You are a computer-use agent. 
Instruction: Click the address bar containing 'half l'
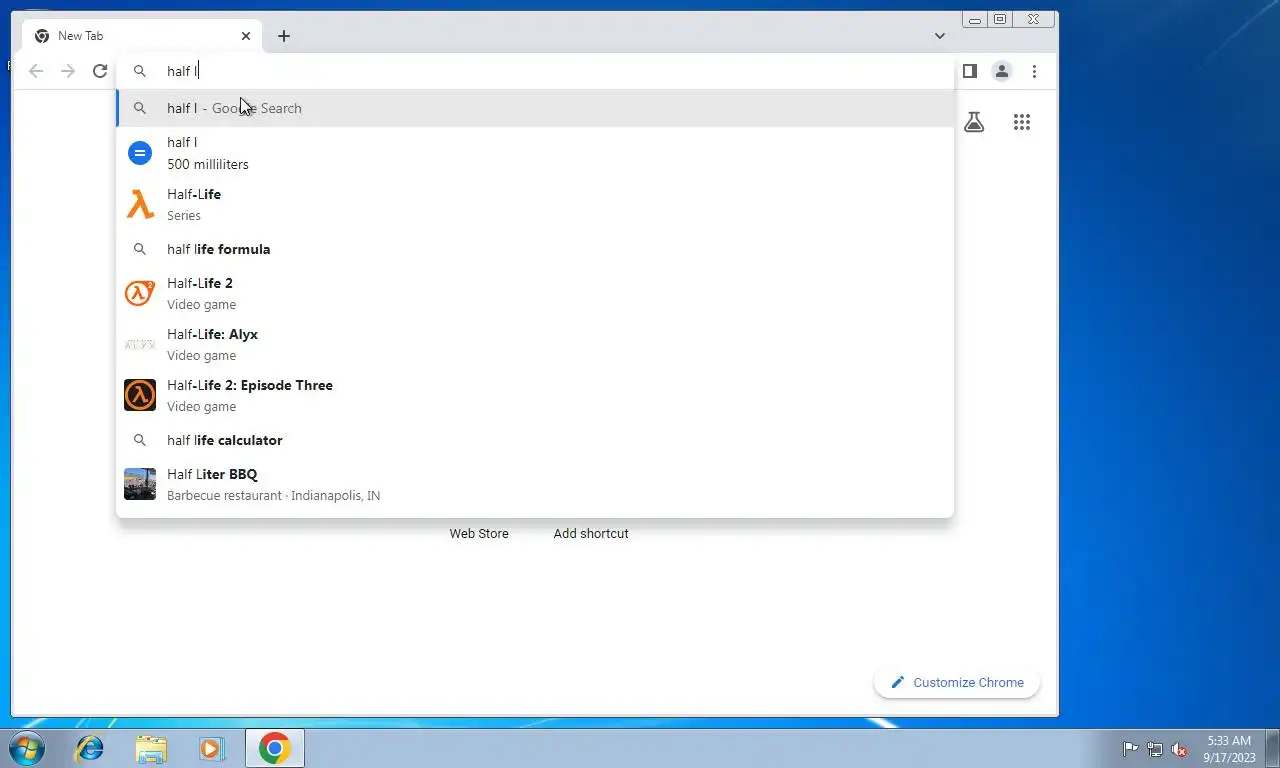535,71
